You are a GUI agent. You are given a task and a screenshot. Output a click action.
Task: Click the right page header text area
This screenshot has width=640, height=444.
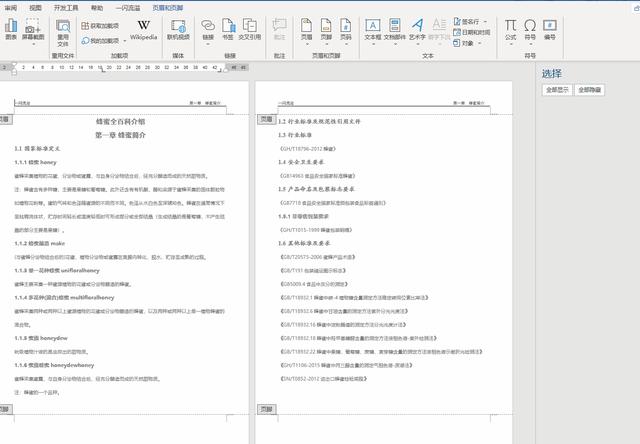[384, 103]
